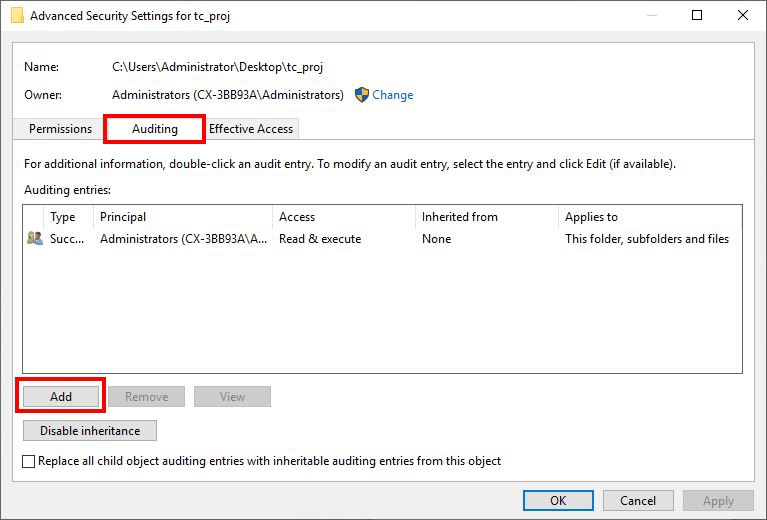Switch to the Effective Access tab
Viewport: 767px width, 520px height.
pos(251,129)
